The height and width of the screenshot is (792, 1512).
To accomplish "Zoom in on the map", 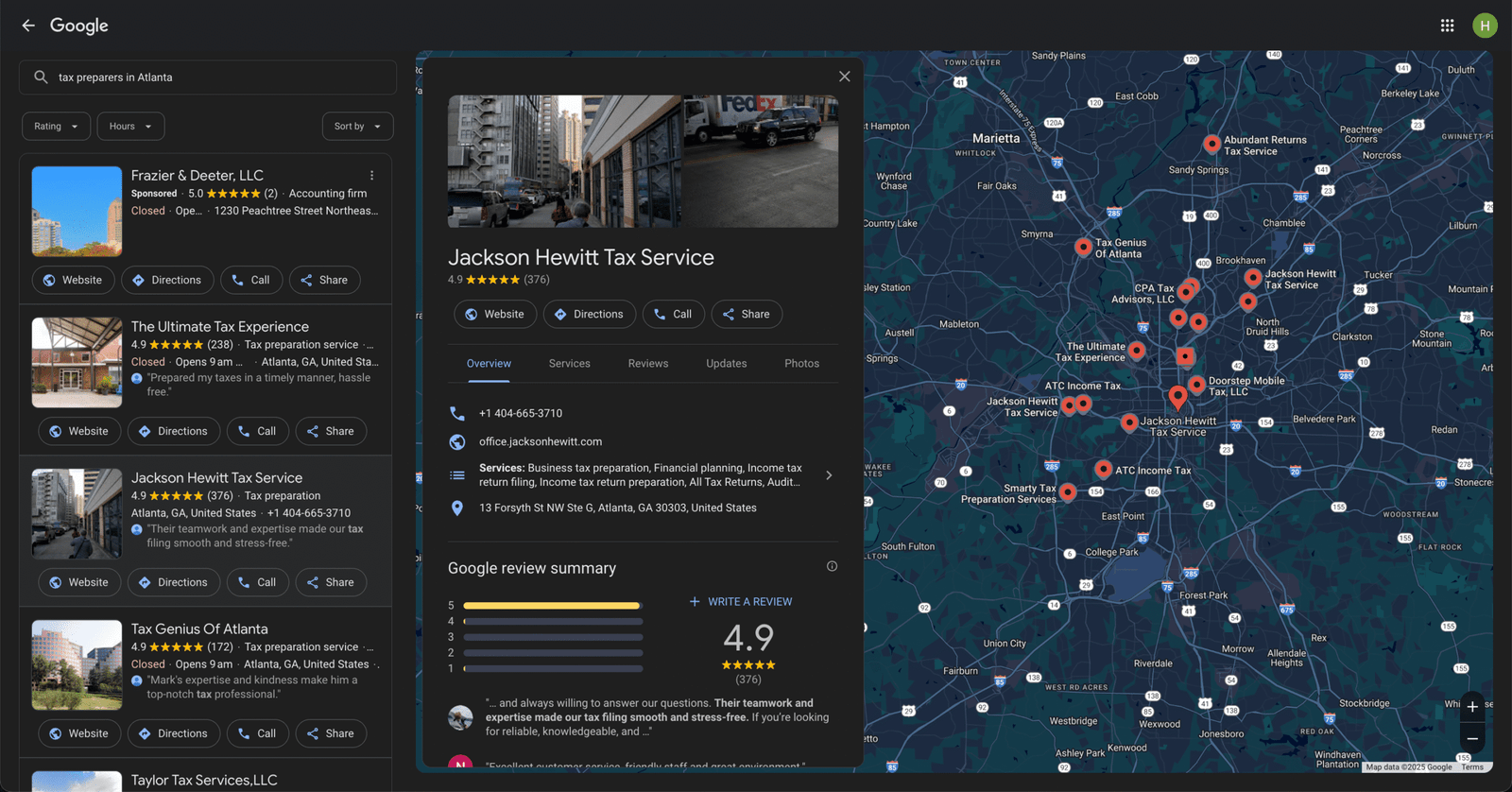I will click(1472, 707).
